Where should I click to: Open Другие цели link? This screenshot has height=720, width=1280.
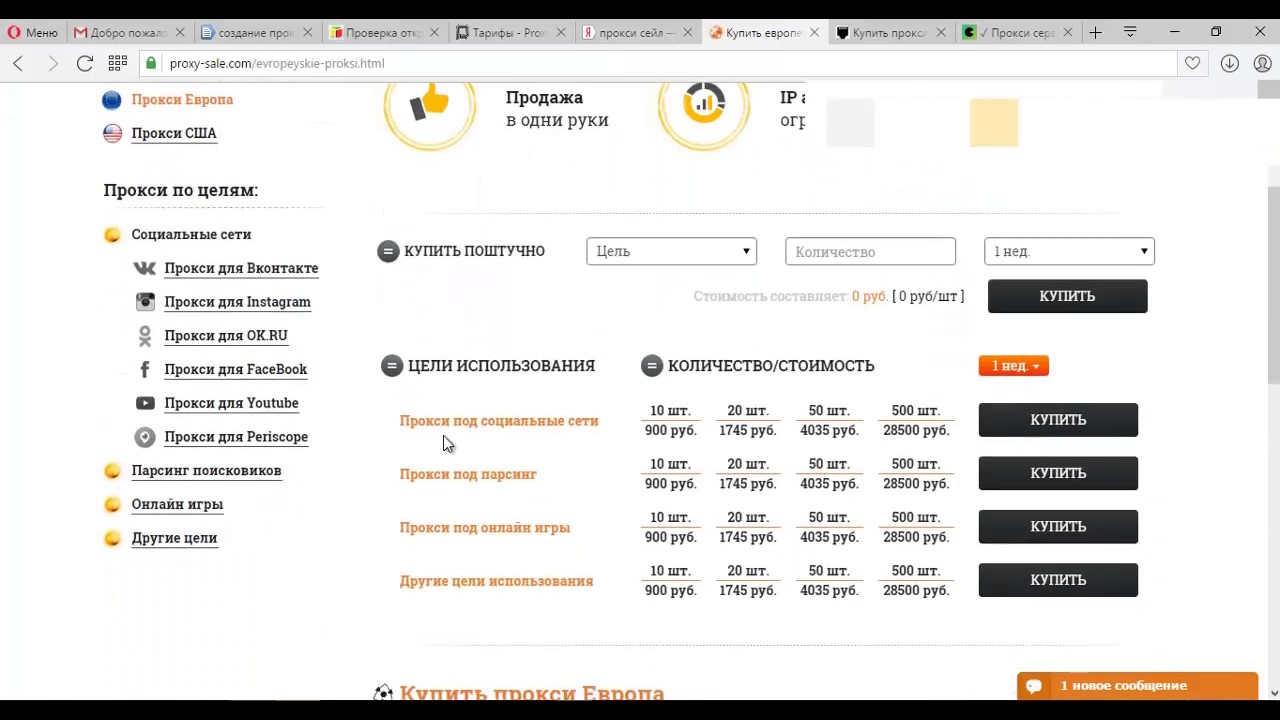tap(174, 538)
